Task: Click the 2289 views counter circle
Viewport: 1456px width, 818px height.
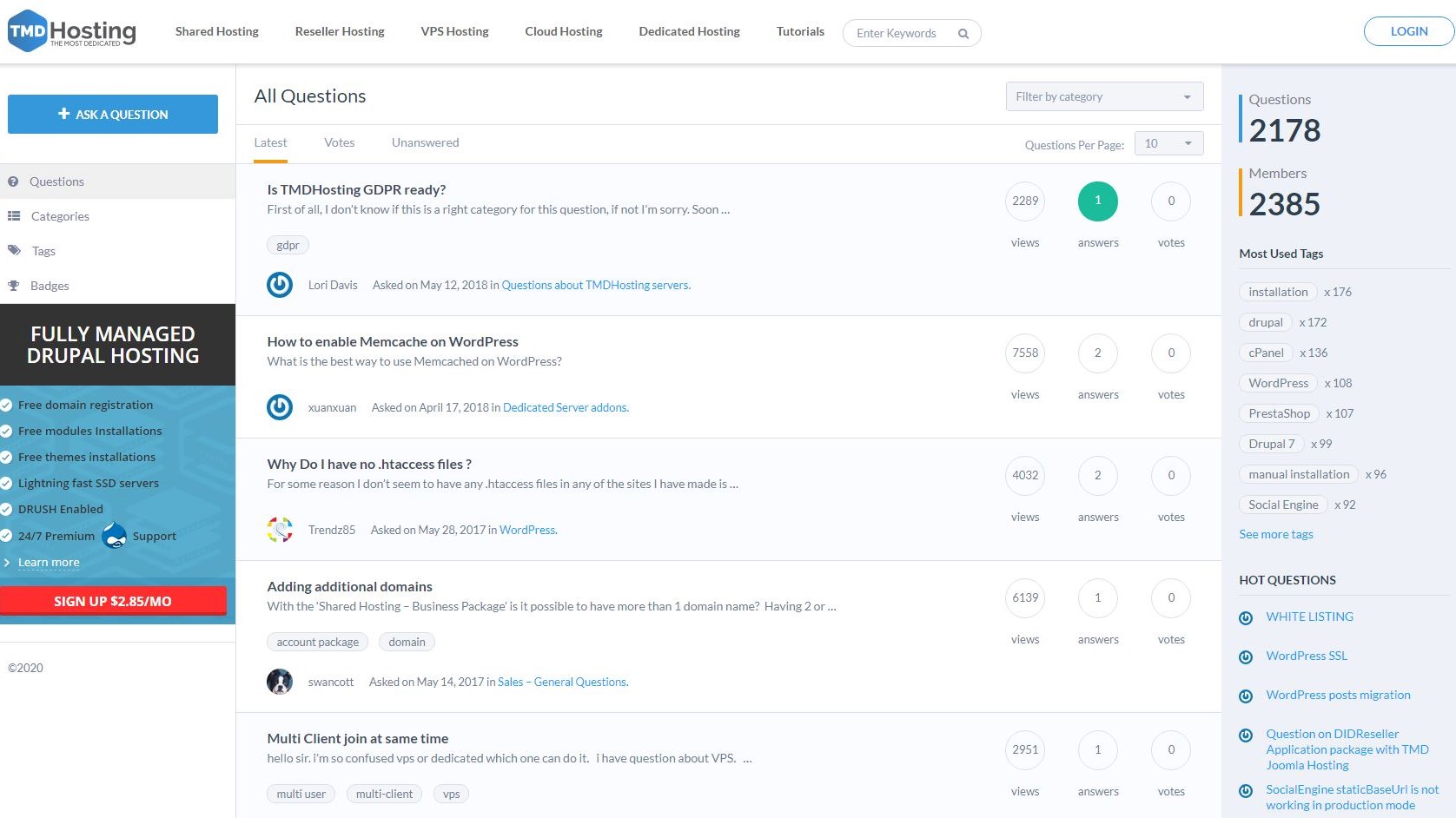Action: (x=1025, y=201)
